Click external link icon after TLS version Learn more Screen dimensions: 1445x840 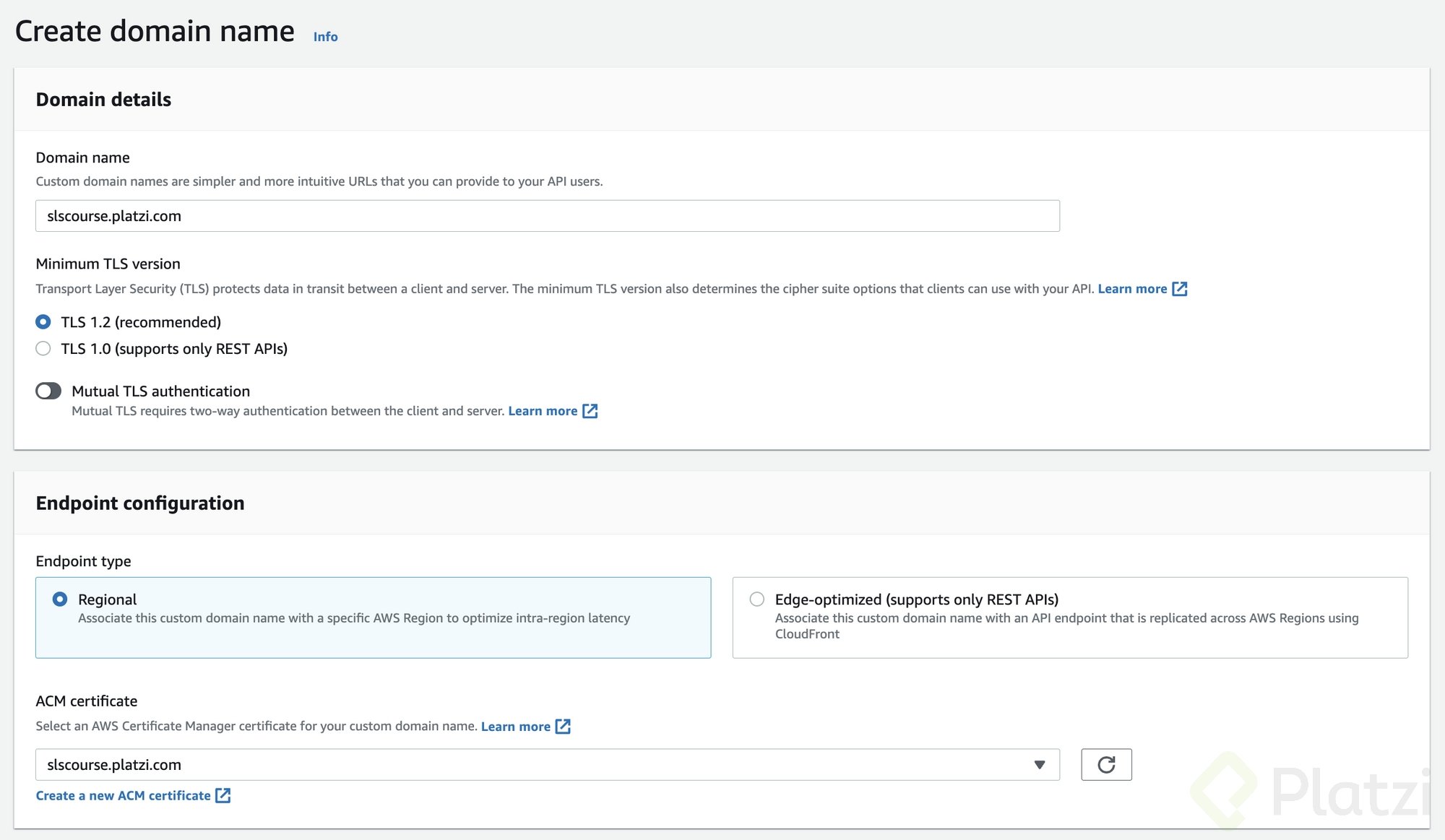(x=1179, y=288)
